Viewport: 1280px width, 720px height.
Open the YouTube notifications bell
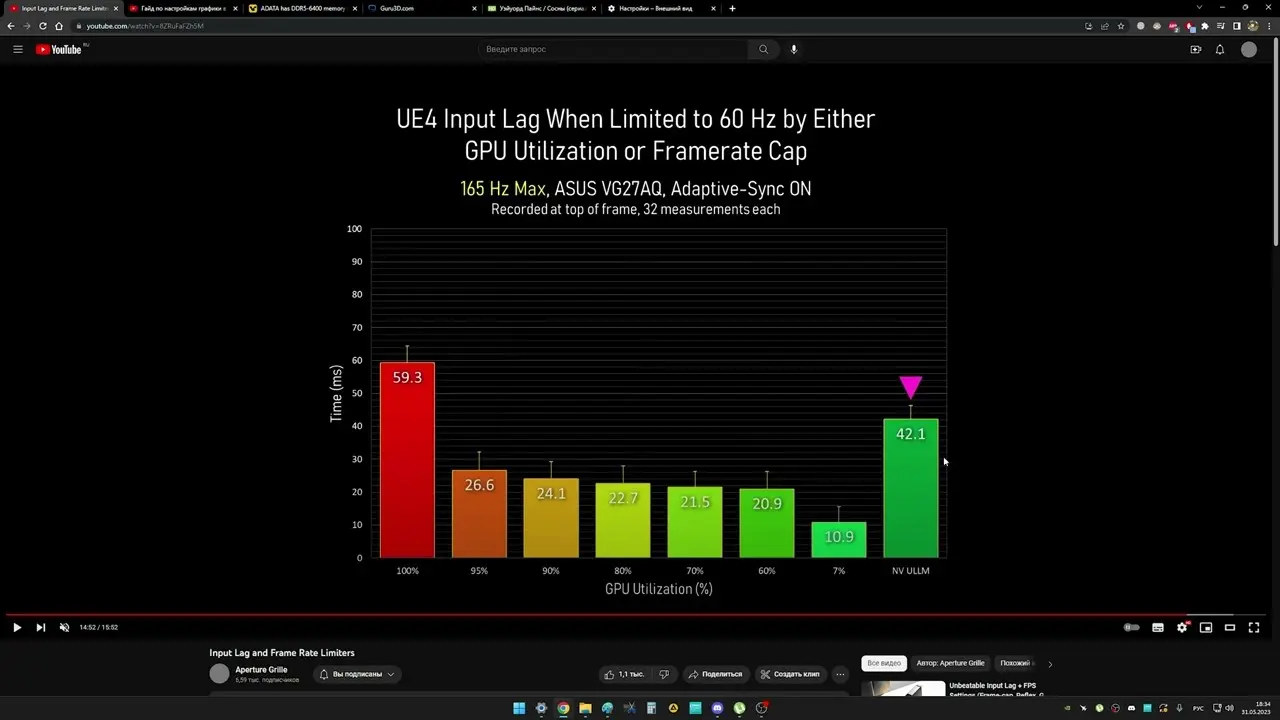pyautogui.click(x=1220, y=49)
